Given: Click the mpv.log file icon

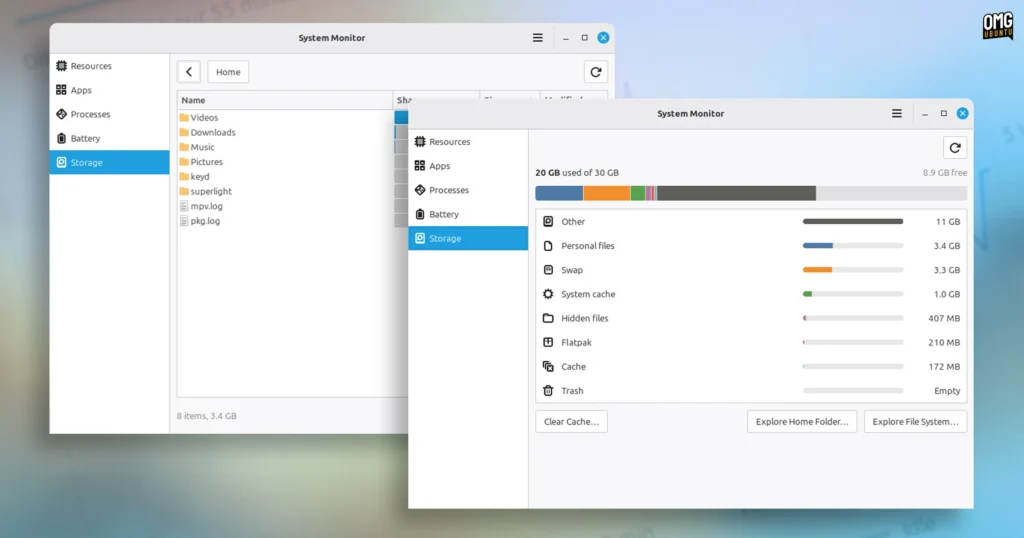Looking at the screenshot, I should 184,206.
